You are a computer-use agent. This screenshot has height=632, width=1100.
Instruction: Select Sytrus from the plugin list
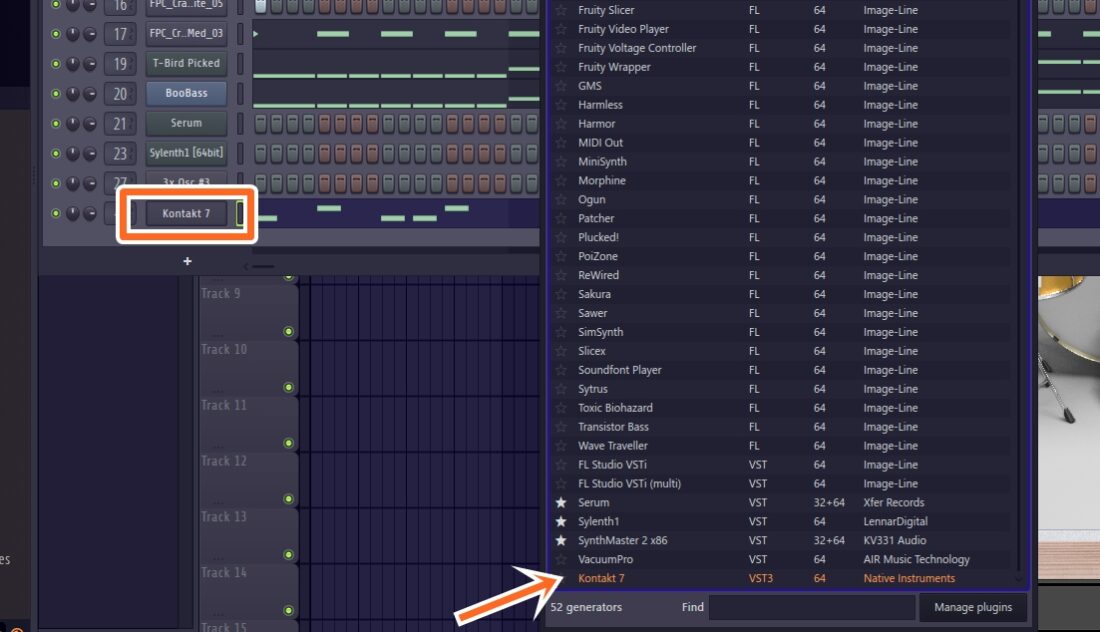pyautogui.click(x=594, y=389)
